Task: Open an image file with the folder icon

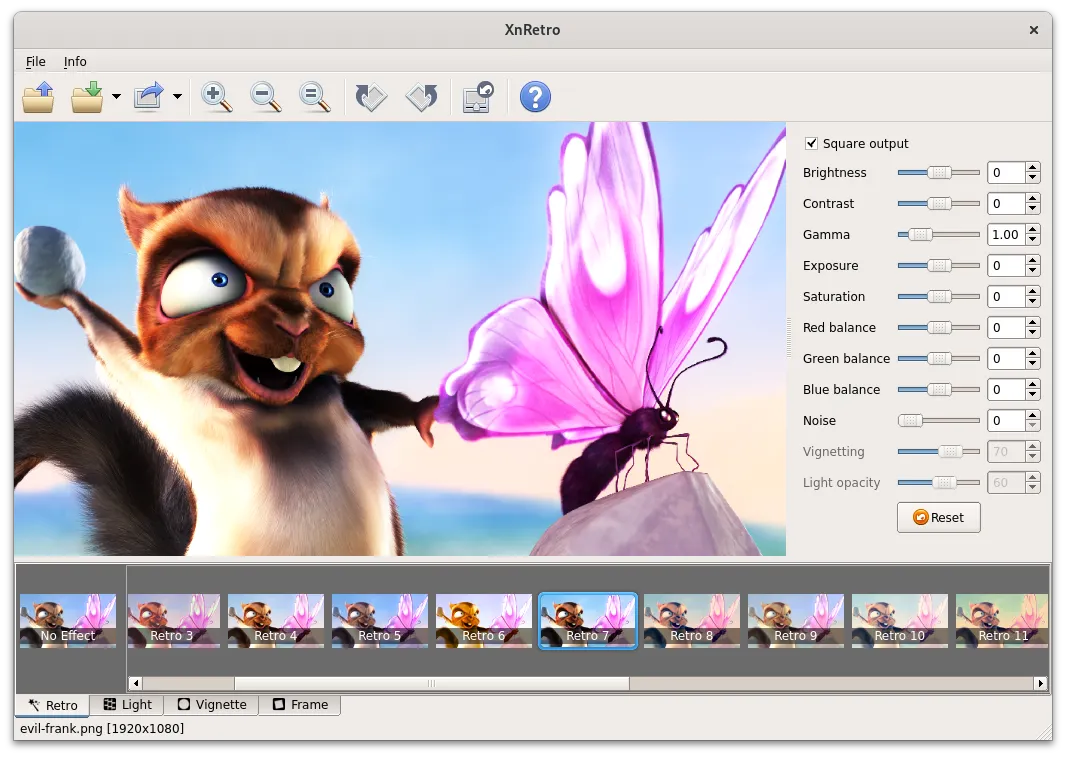Action: click(x=38, y=97)
